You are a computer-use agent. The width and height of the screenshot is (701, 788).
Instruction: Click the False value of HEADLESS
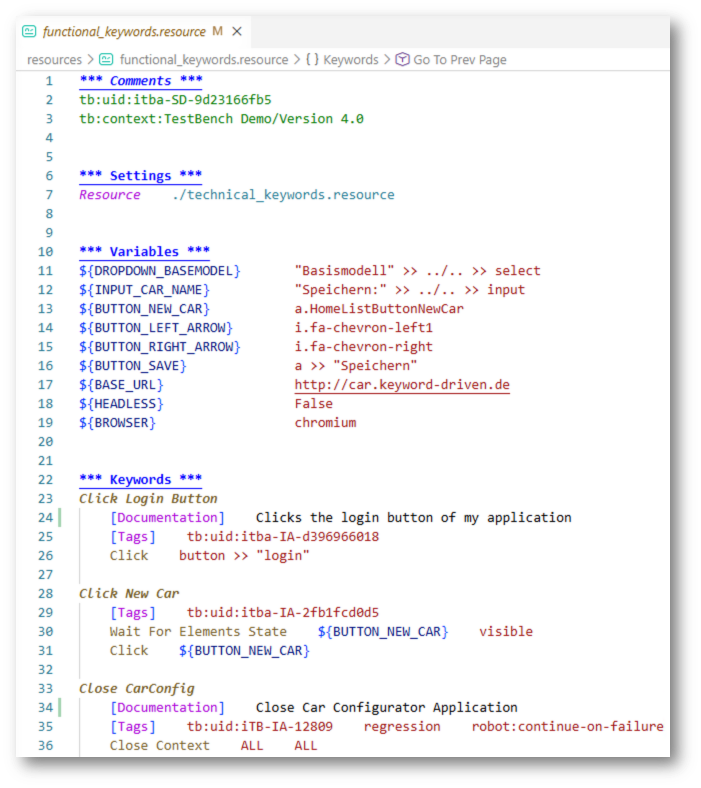314,404
